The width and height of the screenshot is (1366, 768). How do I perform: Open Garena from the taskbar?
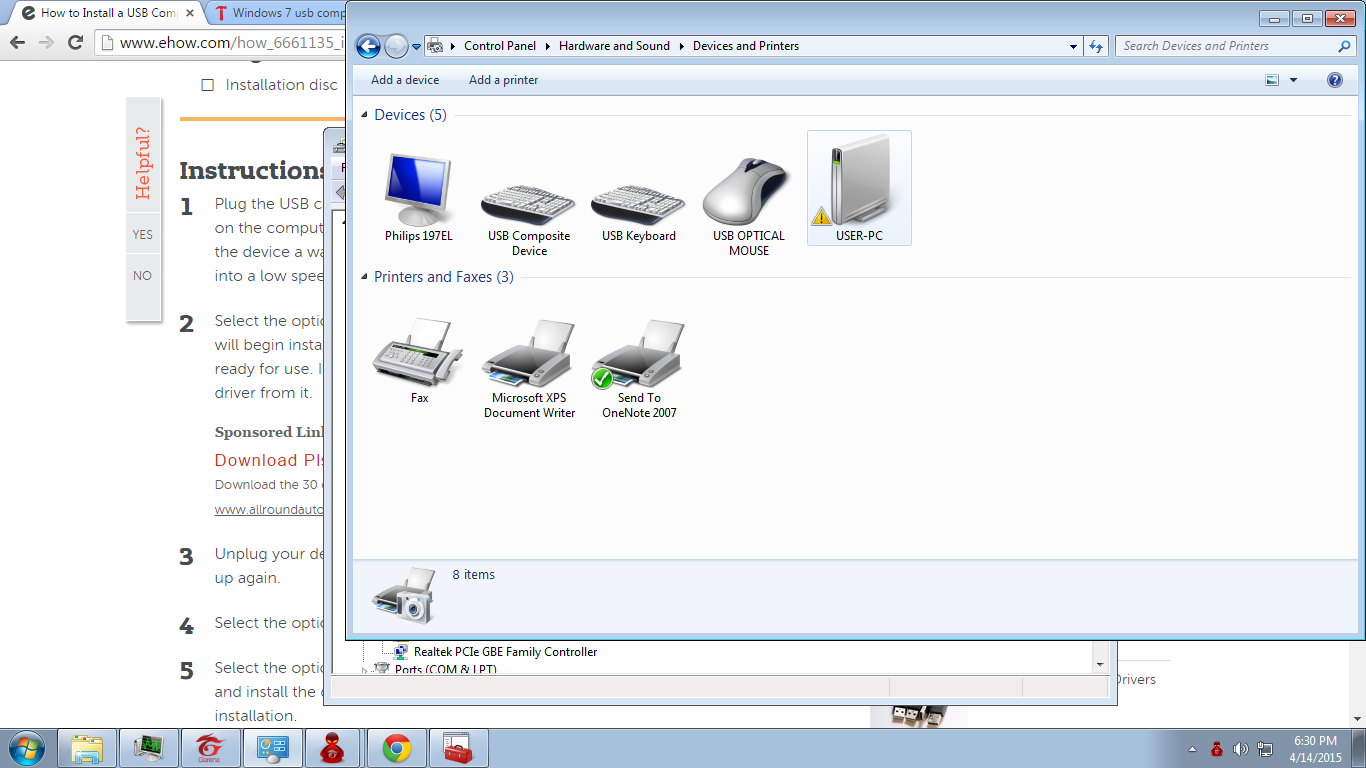pyautogui.click(x=209, y=748)
